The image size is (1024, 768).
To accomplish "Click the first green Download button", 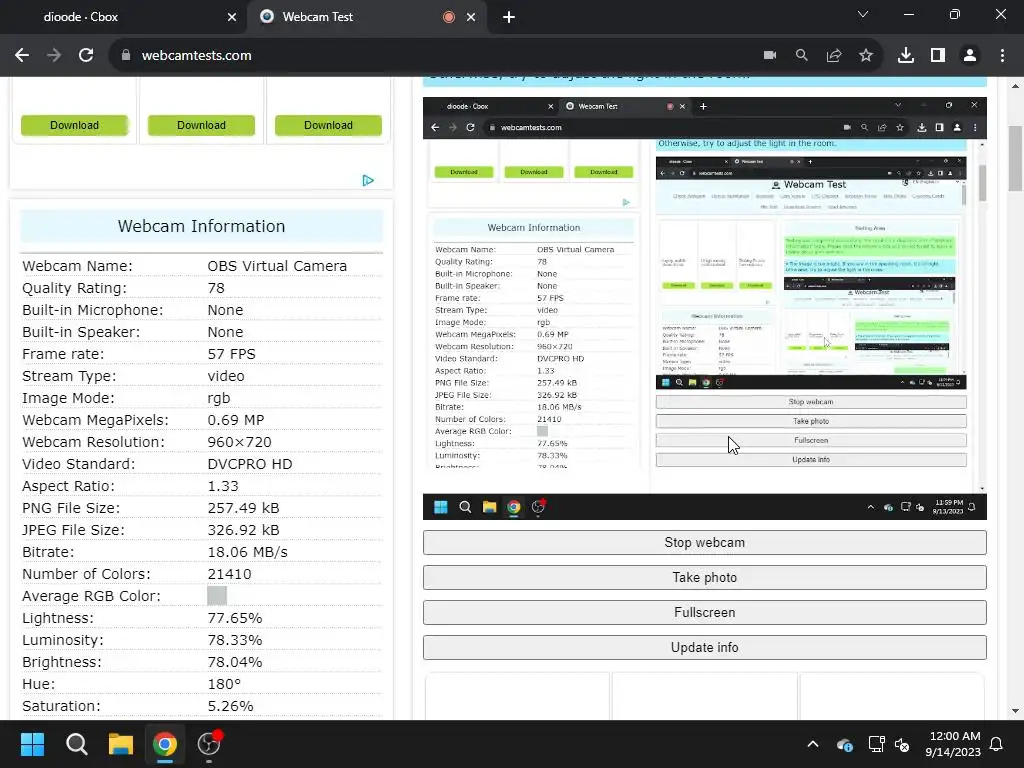I will click(x=74, y=125).
